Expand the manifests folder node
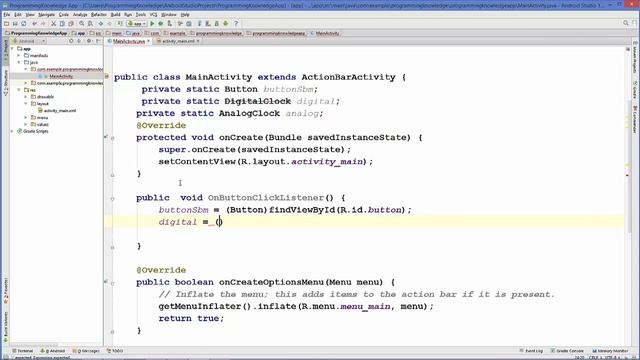This screenshot has height=360, width=640. 19,56
